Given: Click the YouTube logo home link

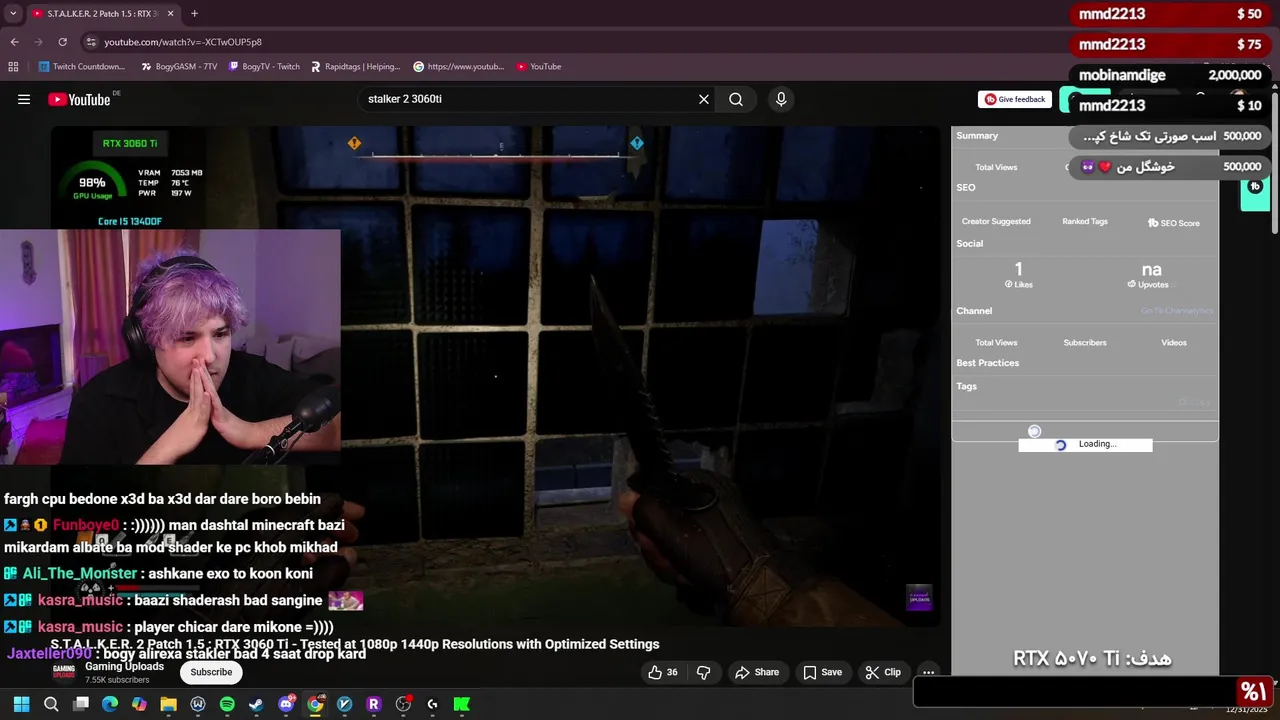Looking at the screenshot, I should (x=79, y=99).
